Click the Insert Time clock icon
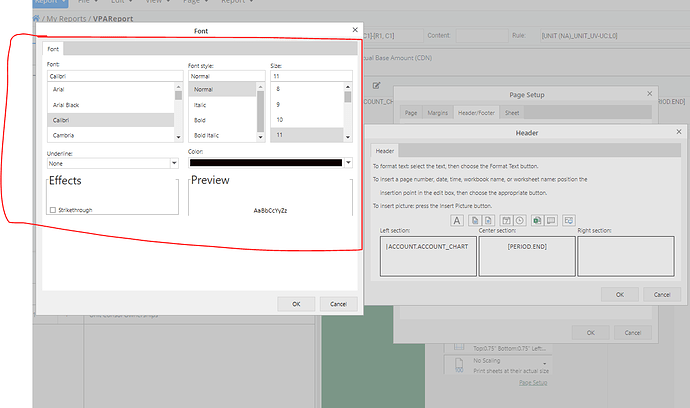The image size is (690, 408). point(519,219)
